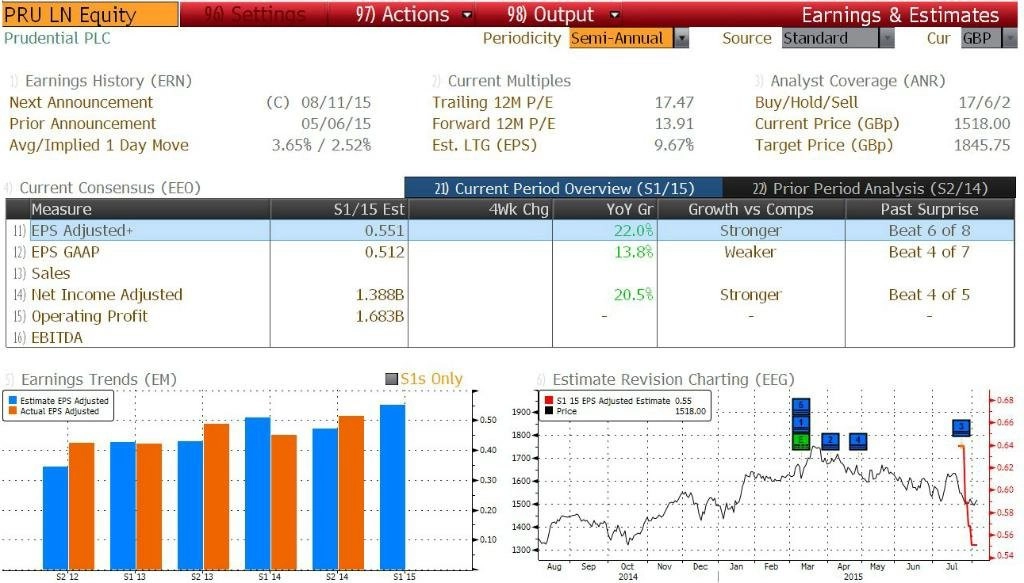1024x583 pixels.
Task: Click the Est. LTG (EPS) value 9.67%
Action: pyautogui.click(x=674, y=145)
